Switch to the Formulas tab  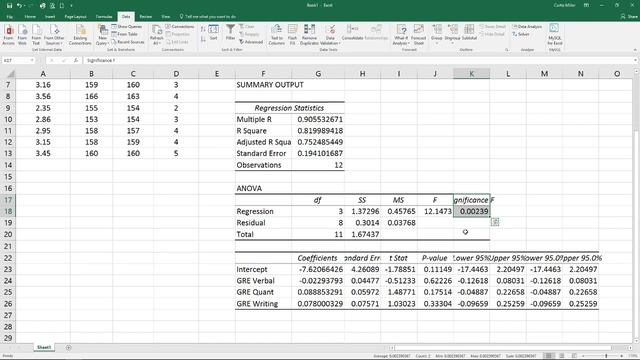(x=104, y=17)
